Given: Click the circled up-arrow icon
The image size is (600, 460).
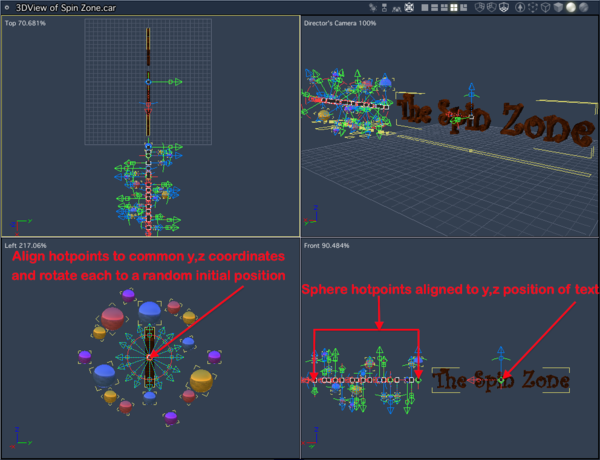Looking at the screenshot, I should pyautogui.click(x=520, y=7).
